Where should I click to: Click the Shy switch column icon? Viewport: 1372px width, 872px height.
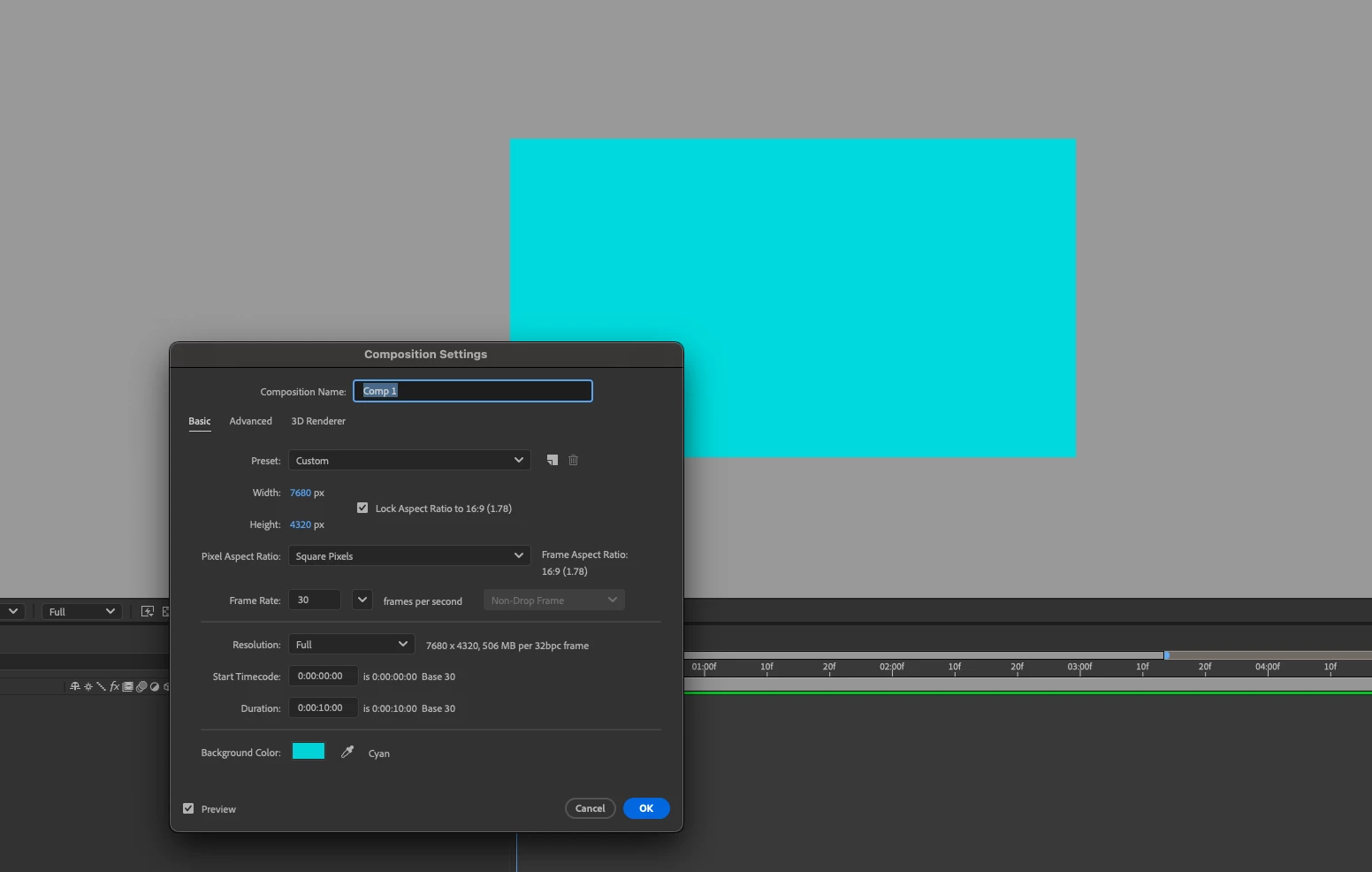pyautogui.click(x=75, y=686)
